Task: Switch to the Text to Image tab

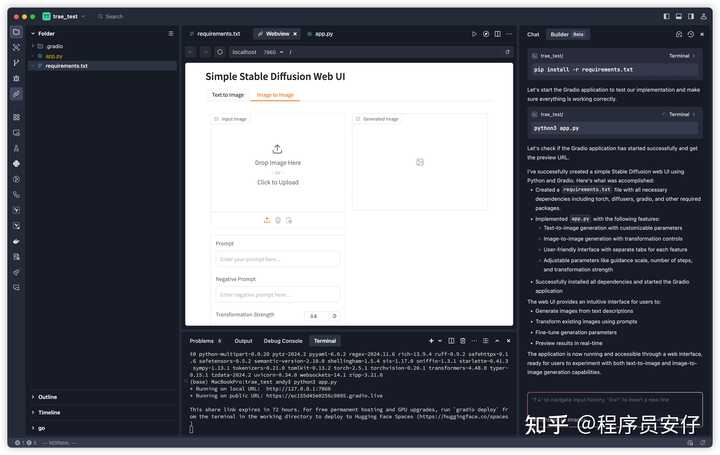Action: 227,95
